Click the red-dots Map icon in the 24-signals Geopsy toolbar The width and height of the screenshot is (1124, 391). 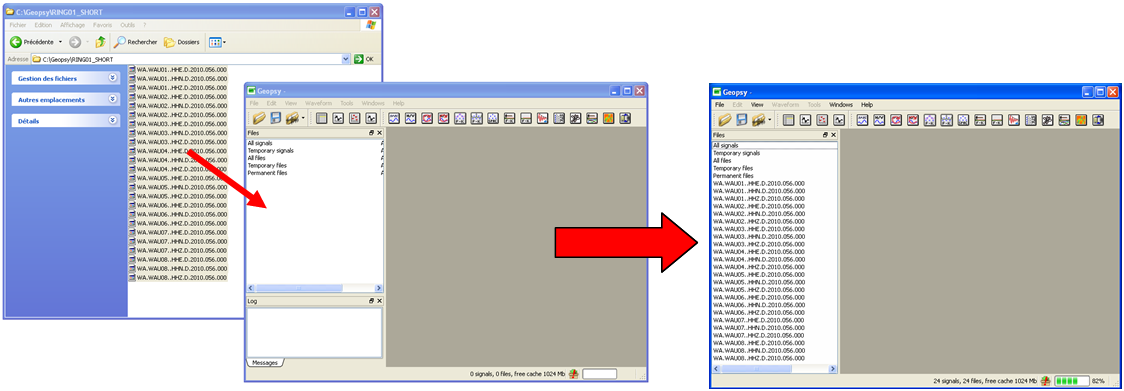click(x=822, y=120)
